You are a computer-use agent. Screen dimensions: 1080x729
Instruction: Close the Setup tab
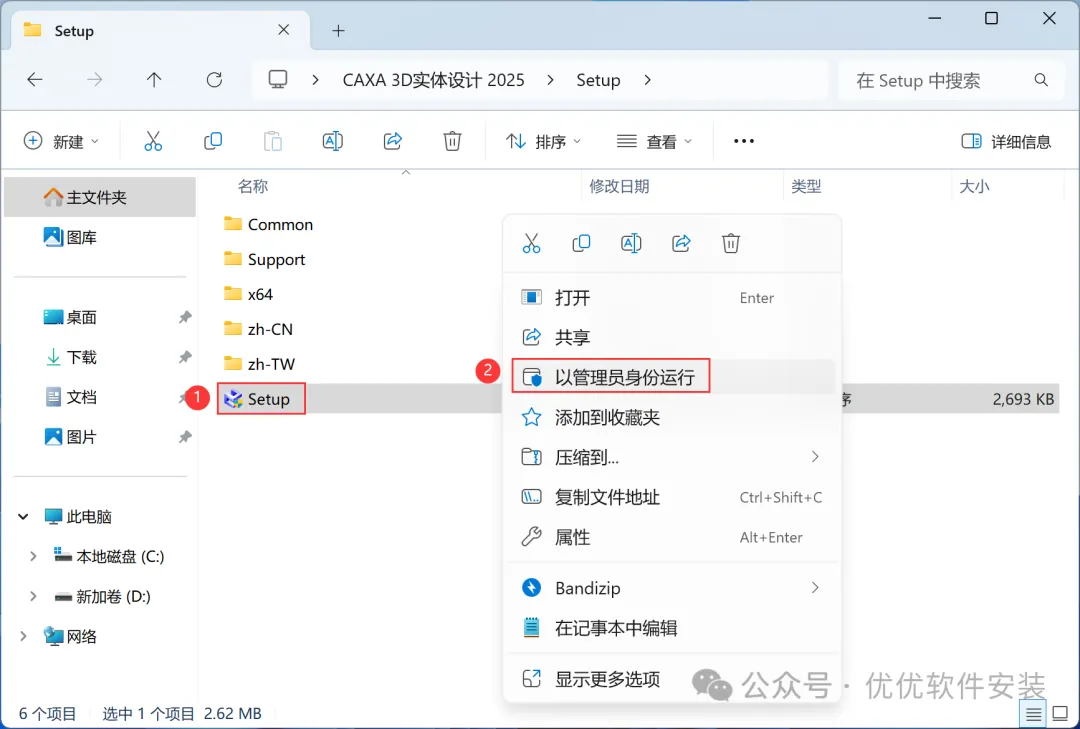coord(283,30)
